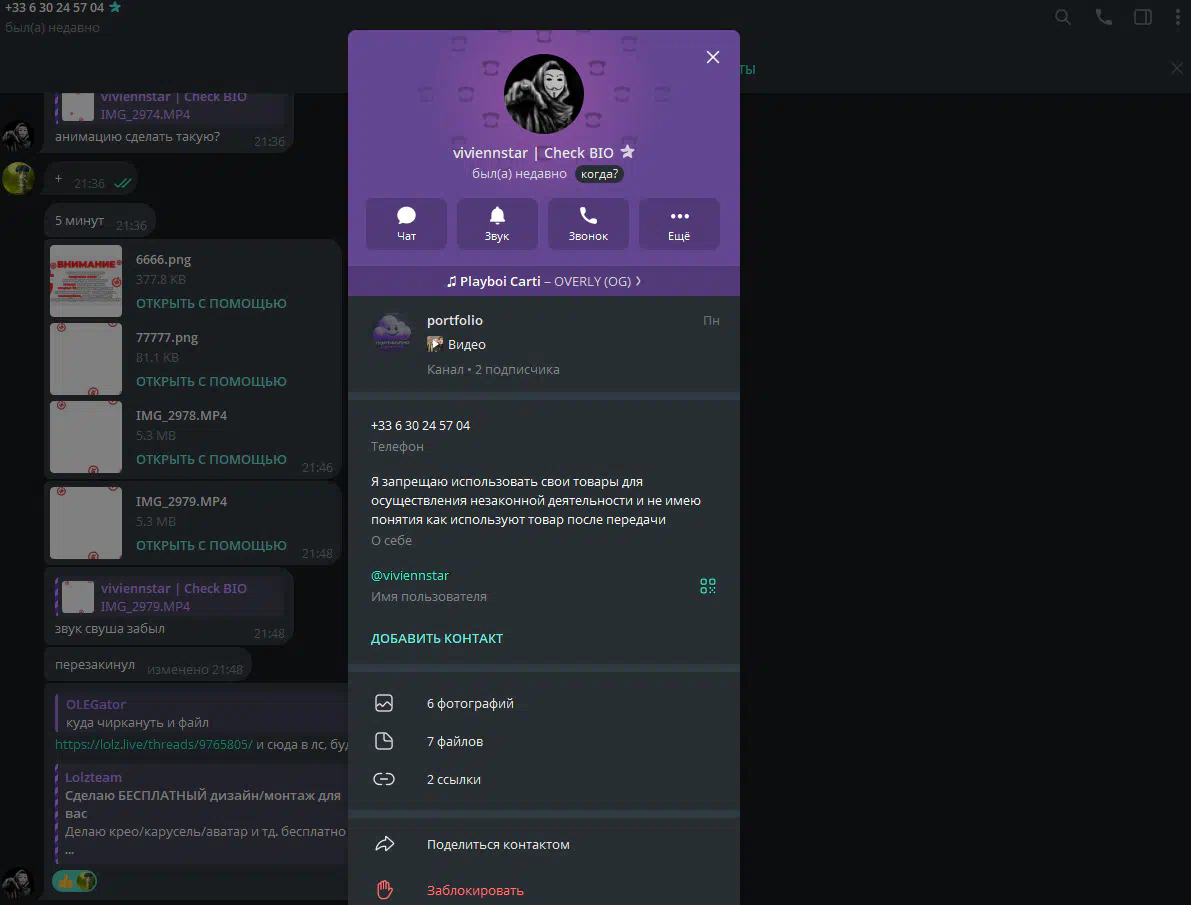Open chat via the Чат button
The height and width of the screenshot is (905, 1191).
pos(406,224)
